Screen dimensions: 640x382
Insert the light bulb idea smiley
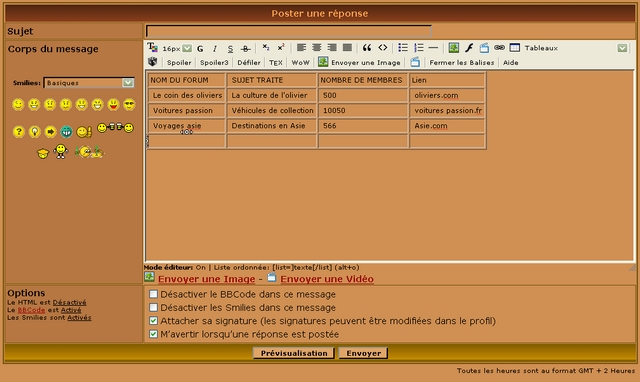pos(34,131)
